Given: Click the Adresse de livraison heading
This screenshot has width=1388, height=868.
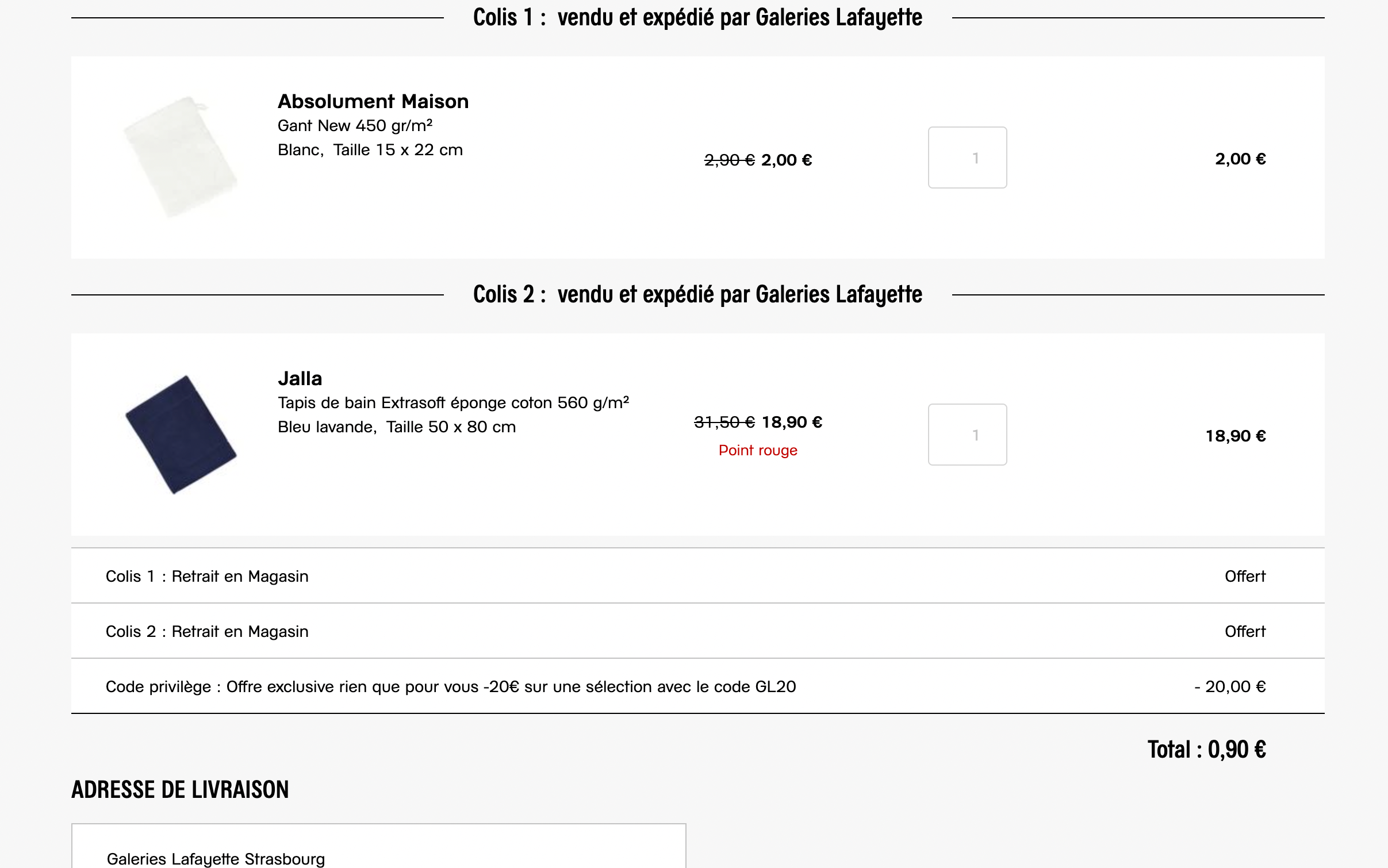Looking at the screenshot, I should pyautogui.click(x=180, y=790).
